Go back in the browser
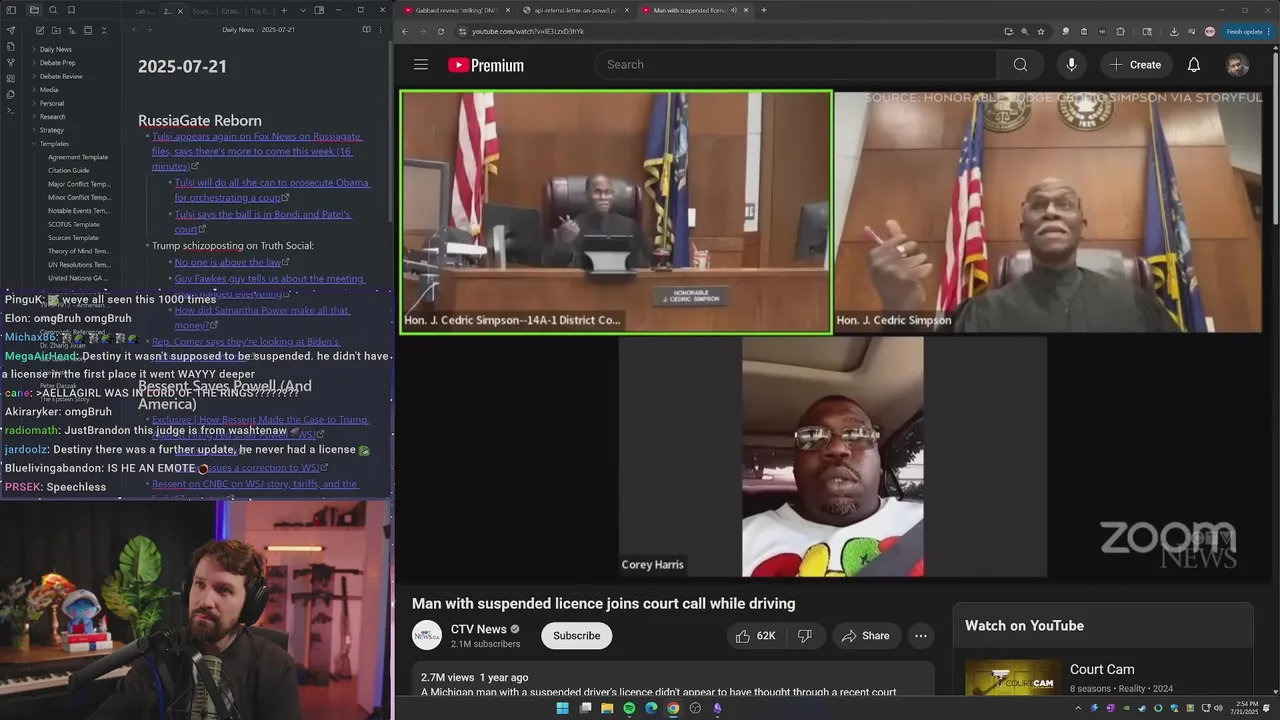 click(x=405, y=31)
